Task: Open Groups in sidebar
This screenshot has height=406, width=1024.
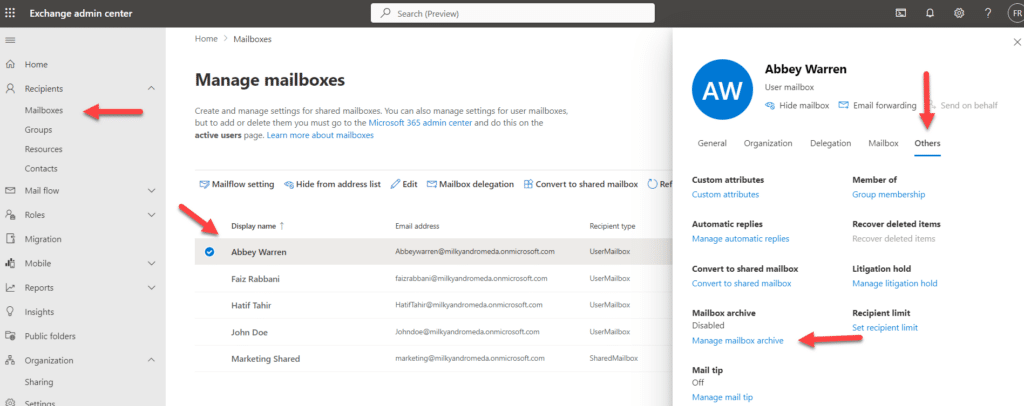Action: 39,130
